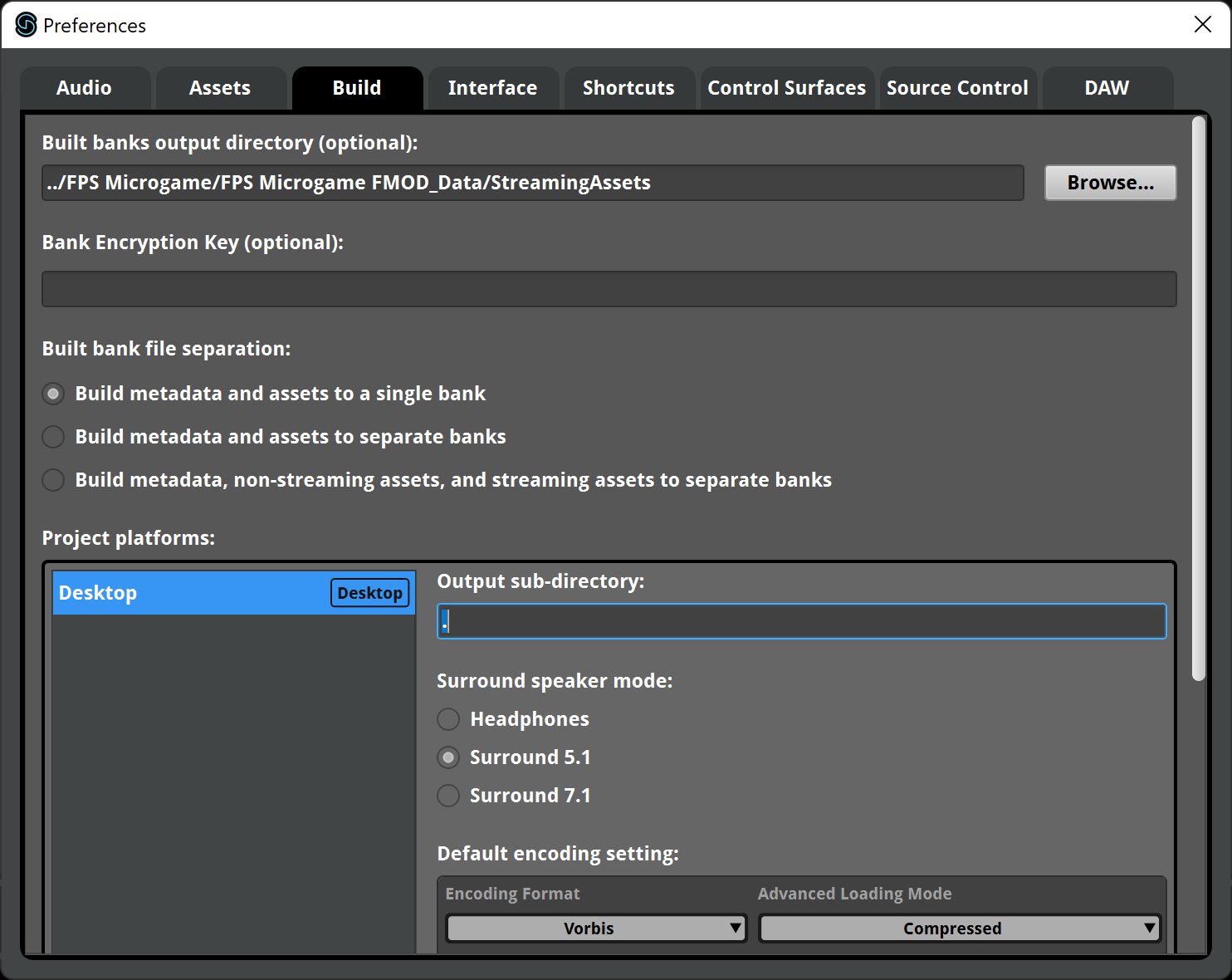
Task: Select the Desktop platform row
Action: 234,593
